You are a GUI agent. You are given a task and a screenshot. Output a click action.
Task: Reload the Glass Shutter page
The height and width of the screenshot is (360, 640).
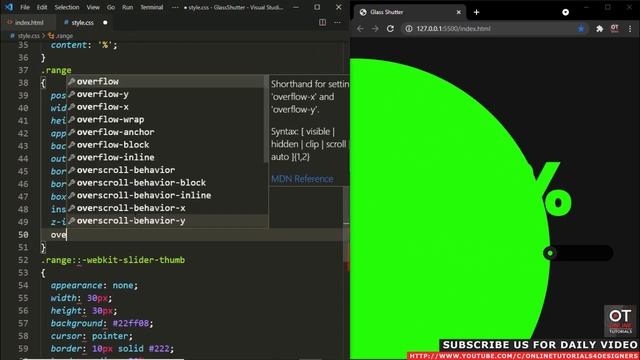[x=390, y=29]
